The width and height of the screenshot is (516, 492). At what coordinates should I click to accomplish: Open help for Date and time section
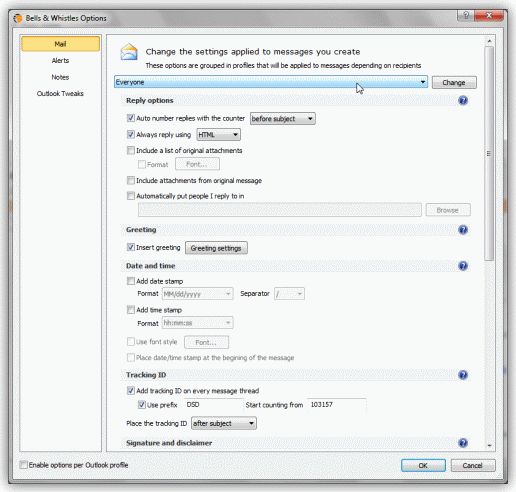[x=463, y=266]
